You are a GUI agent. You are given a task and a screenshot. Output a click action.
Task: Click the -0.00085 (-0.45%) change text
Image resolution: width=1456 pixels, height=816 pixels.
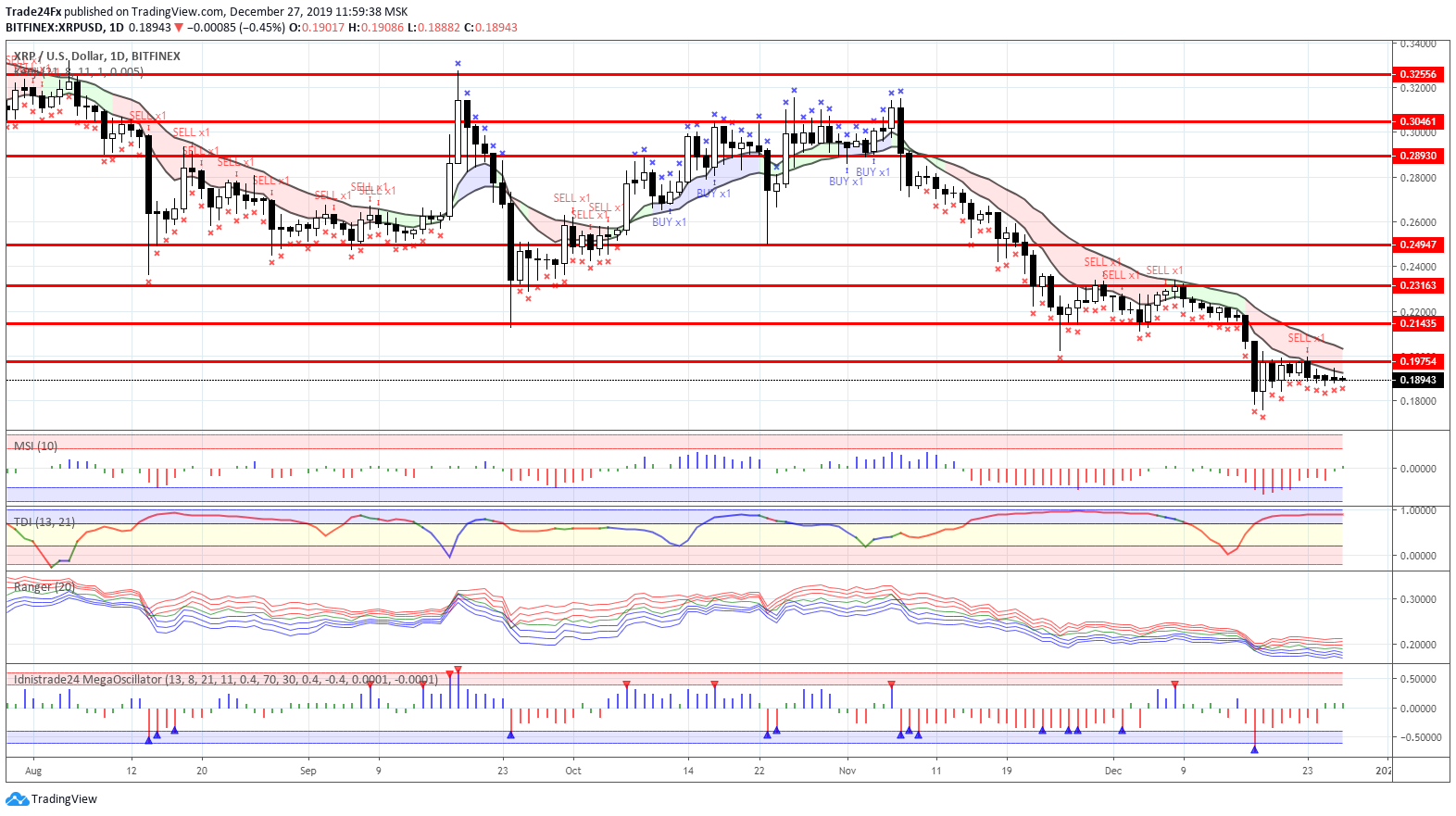(x=236, y=28)
